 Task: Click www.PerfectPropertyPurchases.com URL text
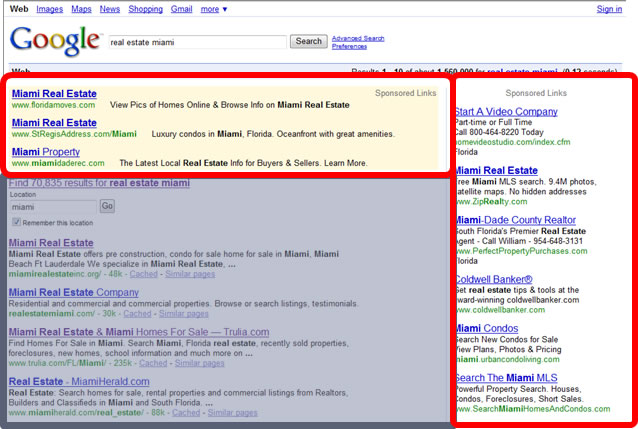[x=522, y=251]
